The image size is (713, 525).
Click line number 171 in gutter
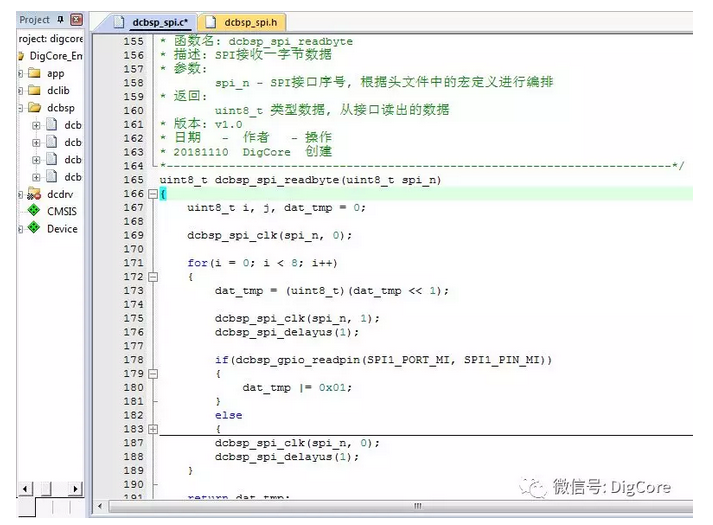point(133,263)
